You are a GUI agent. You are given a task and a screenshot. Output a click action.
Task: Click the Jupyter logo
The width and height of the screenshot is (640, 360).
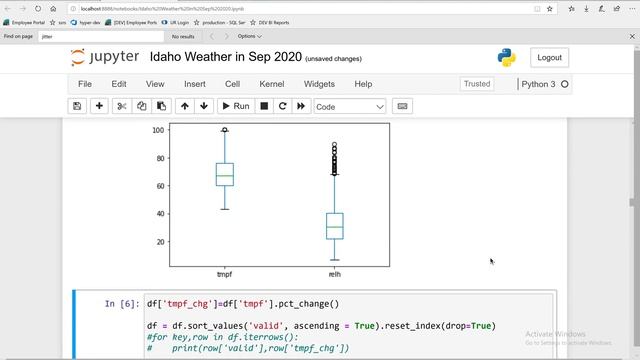(105, 57)
